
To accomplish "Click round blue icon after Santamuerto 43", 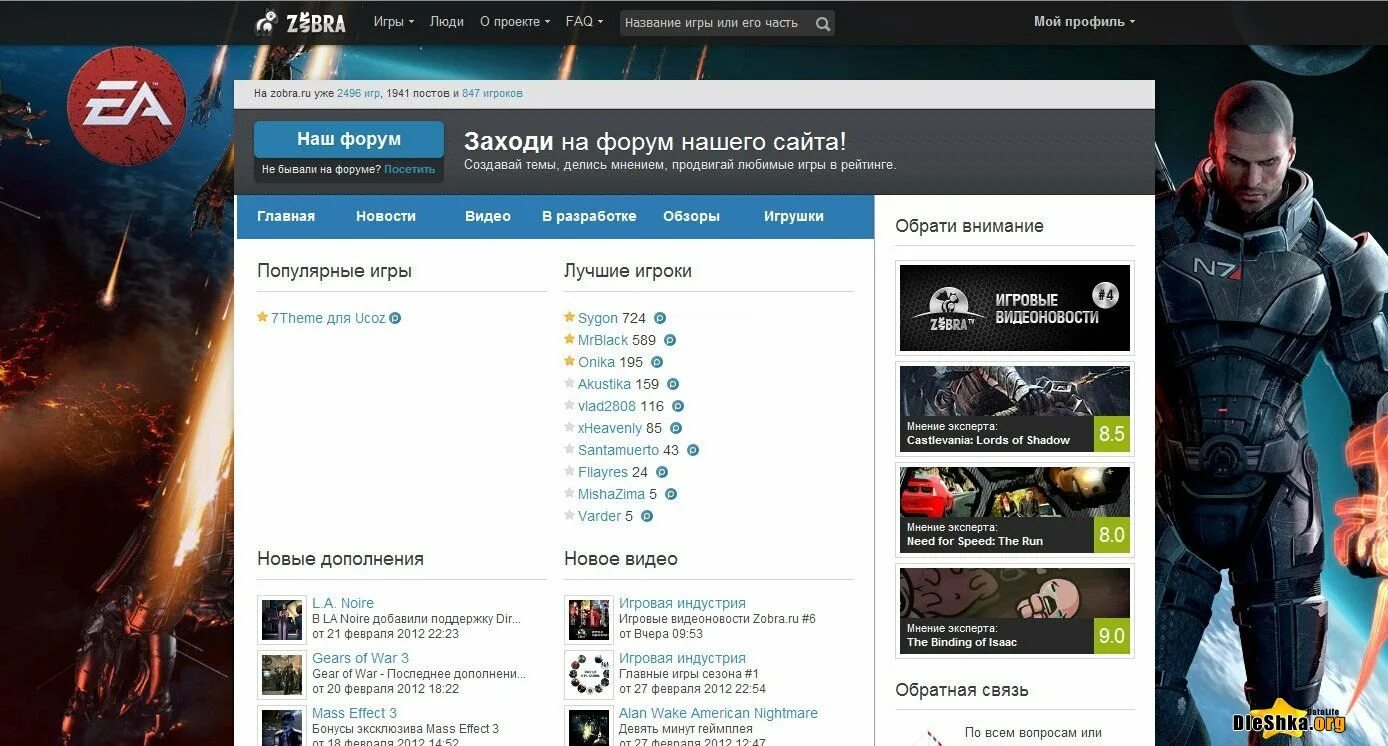I will coord(693,450).
